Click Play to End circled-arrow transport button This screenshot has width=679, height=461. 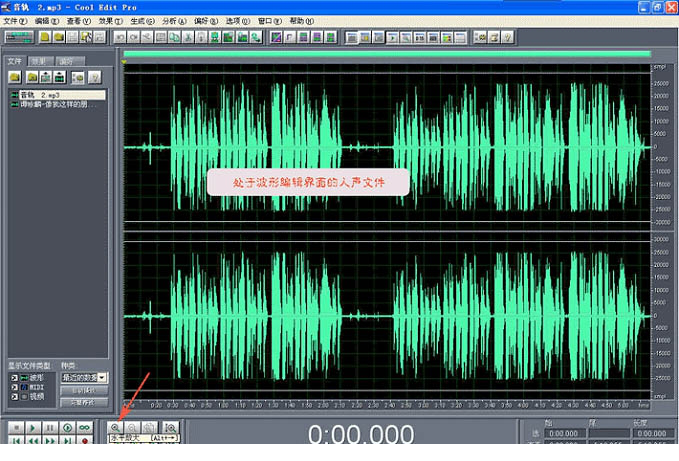click(68, 428)
